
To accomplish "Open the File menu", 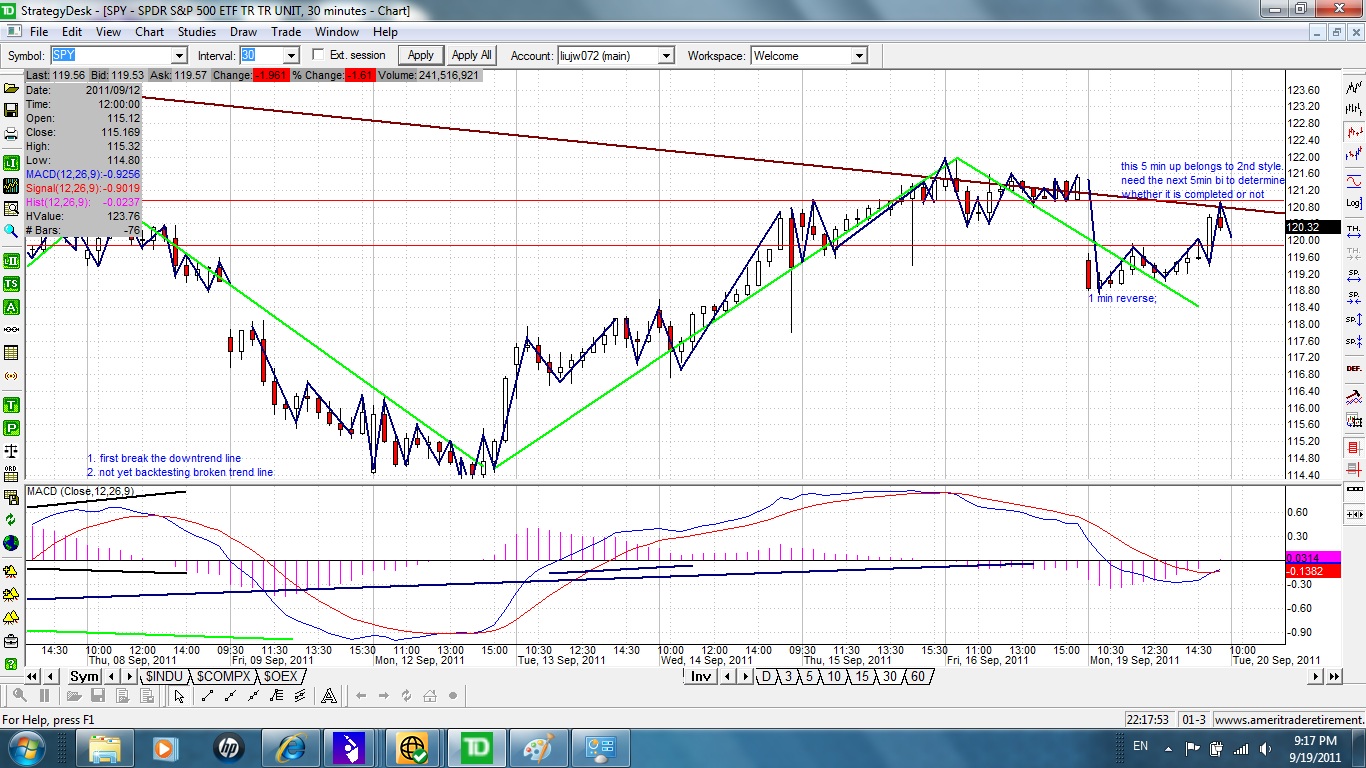I will click(x=39, y=32).
